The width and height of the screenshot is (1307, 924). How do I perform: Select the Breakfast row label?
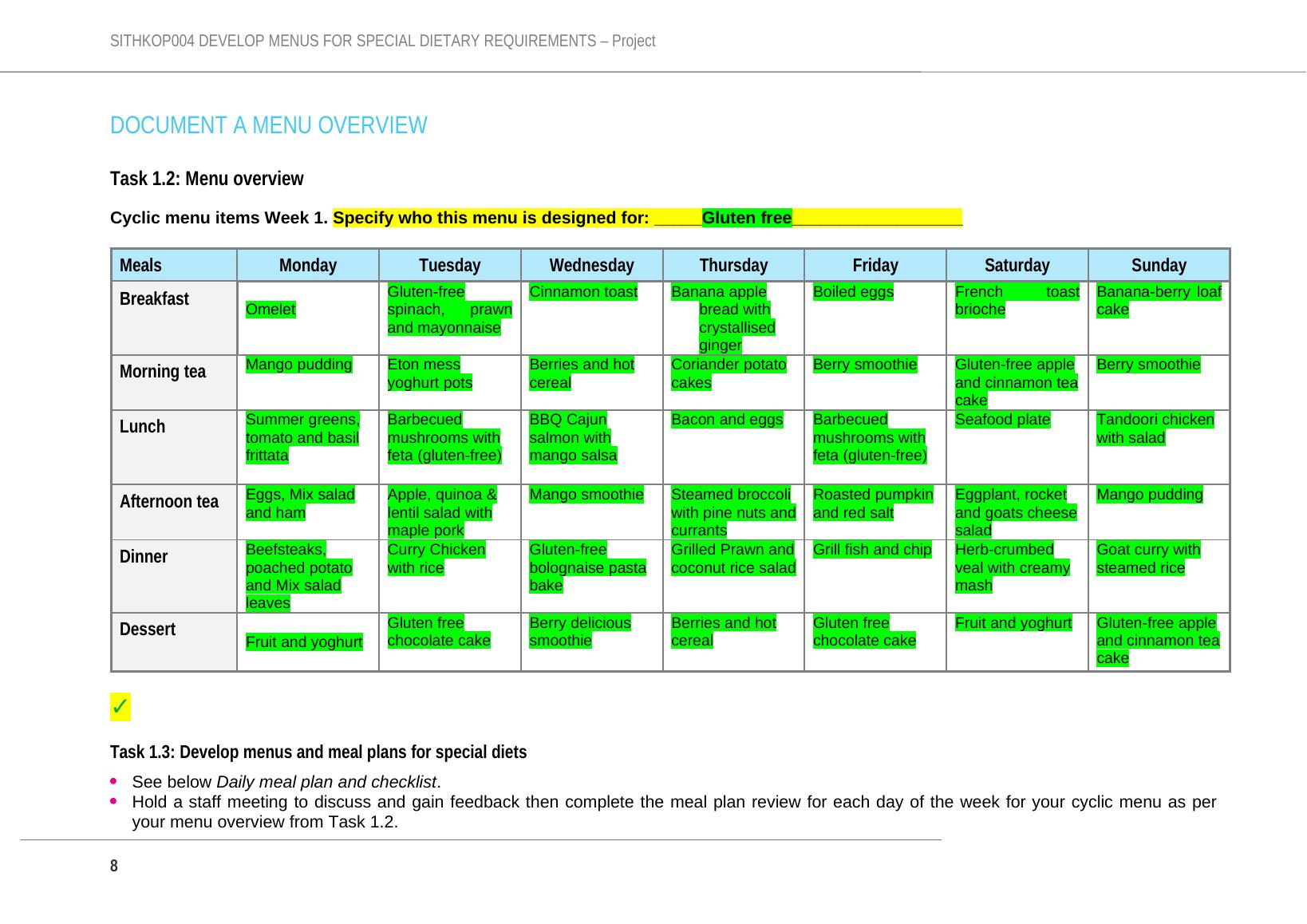[154, 299]
